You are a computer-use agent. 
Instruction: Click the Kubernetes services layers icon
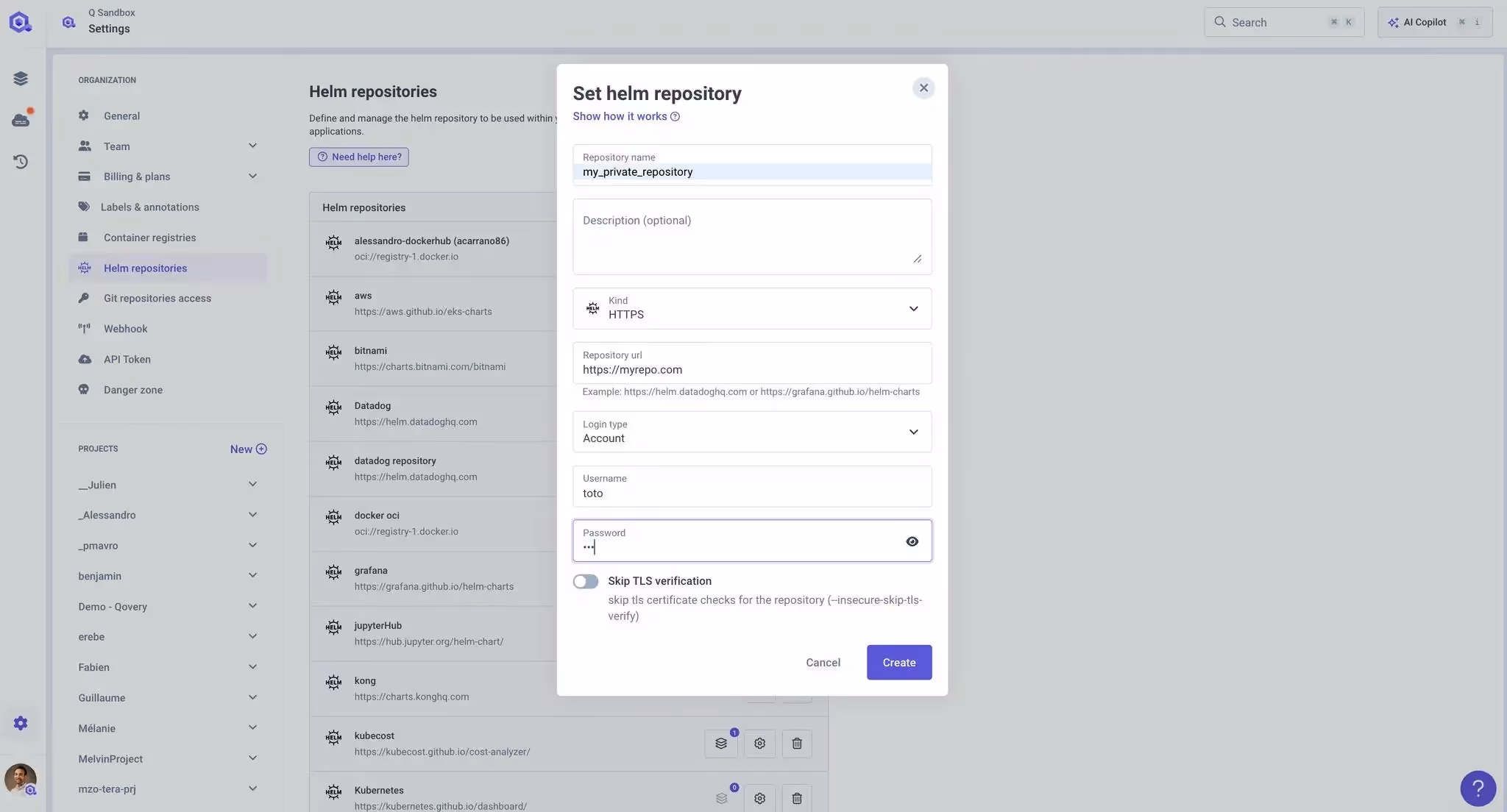pyautogui.click(x=721, y=799)
